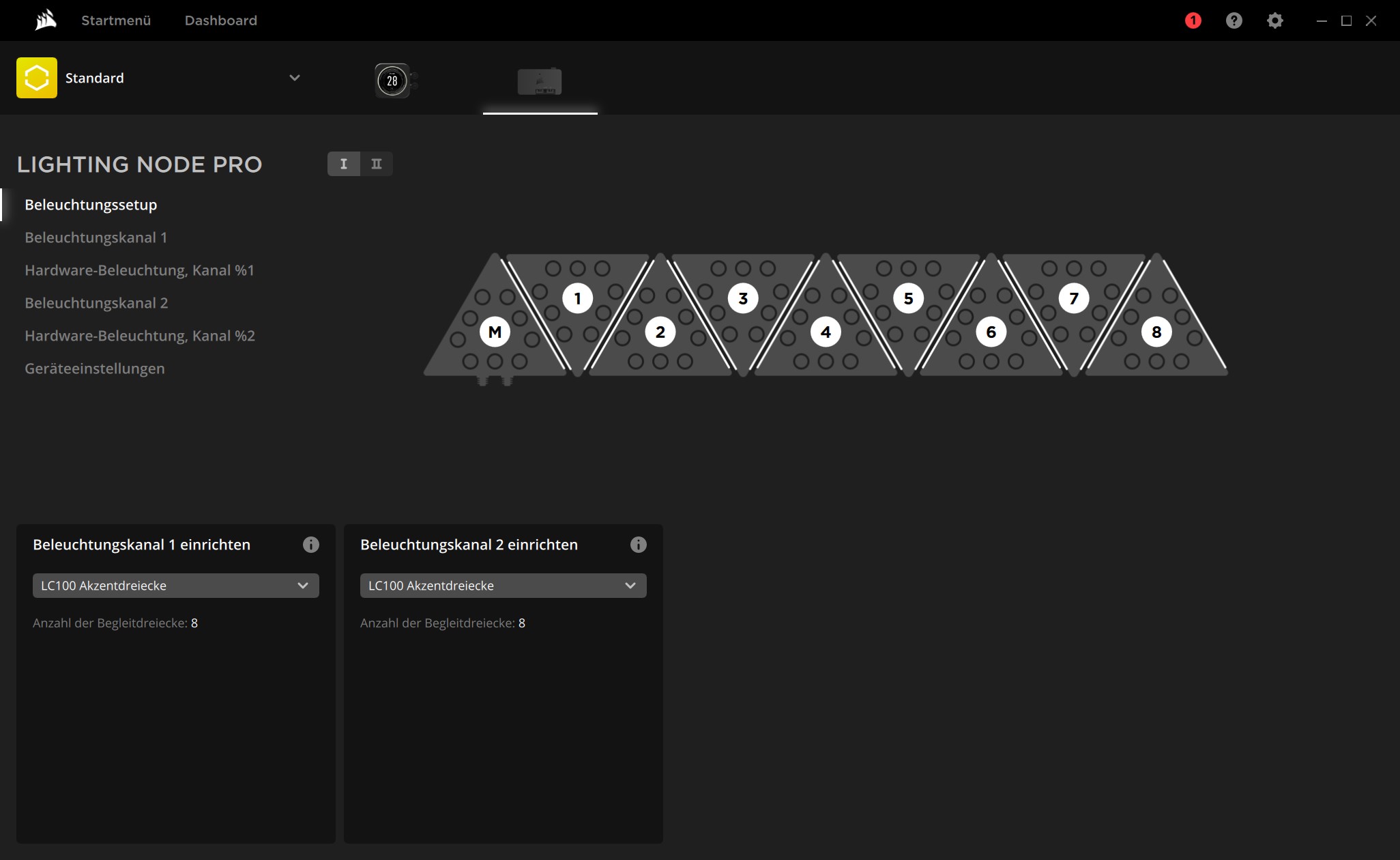
Task: Click info icon for Beleuchtungskanal 1 einrichten
Action: pyautogui.click(x=310, y=545)
